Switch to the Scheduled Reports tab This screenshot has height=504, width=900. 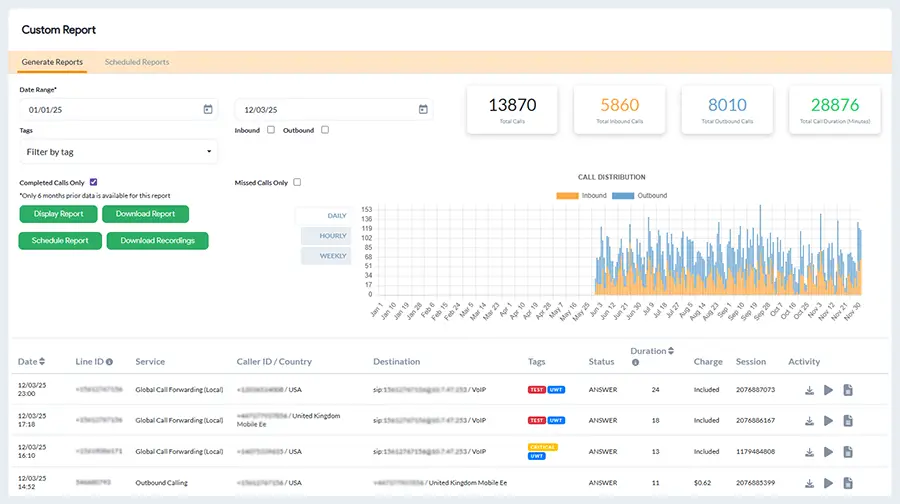pyautogui.click(x=137, y=62)
